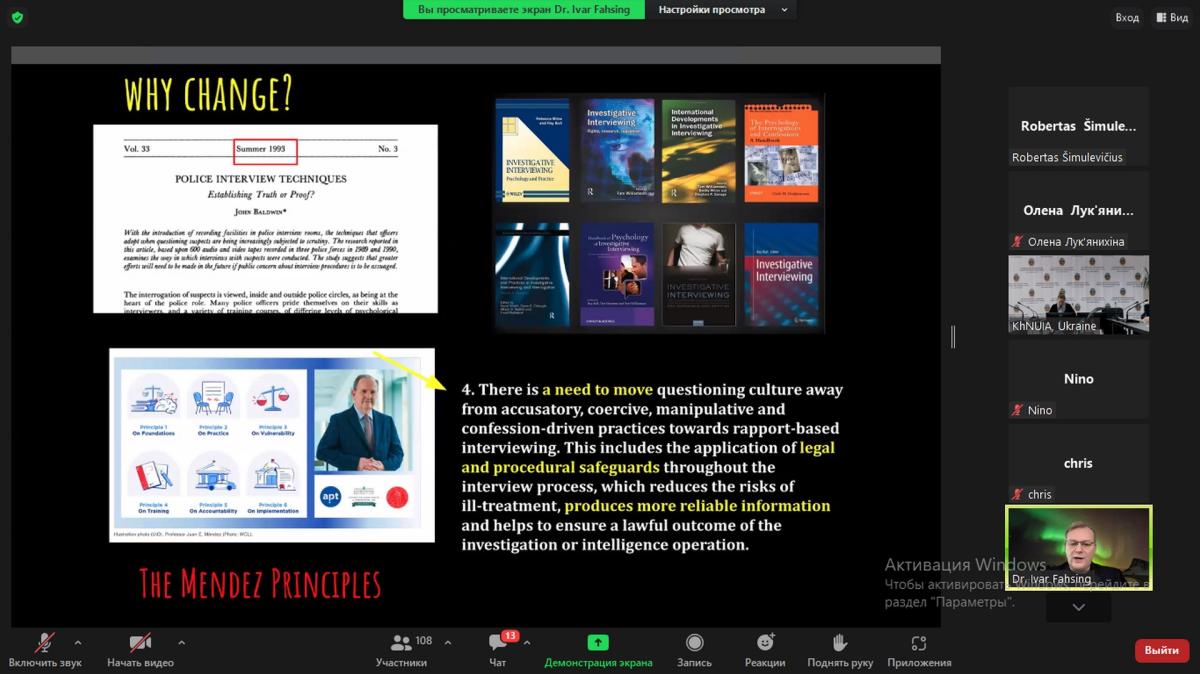The width and height of the screenshot is (1200, 674).
Task: Click the green encryption shield icon
Action: click(x=17, y=17)
